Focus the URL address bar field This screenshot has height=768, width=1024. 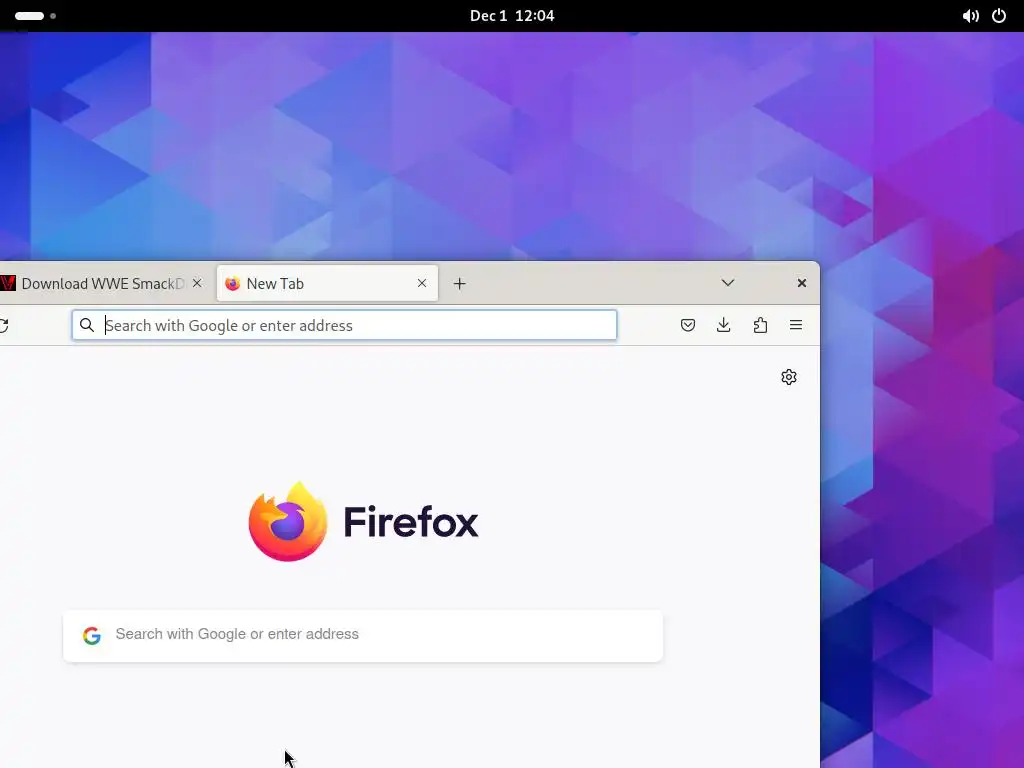344,325
